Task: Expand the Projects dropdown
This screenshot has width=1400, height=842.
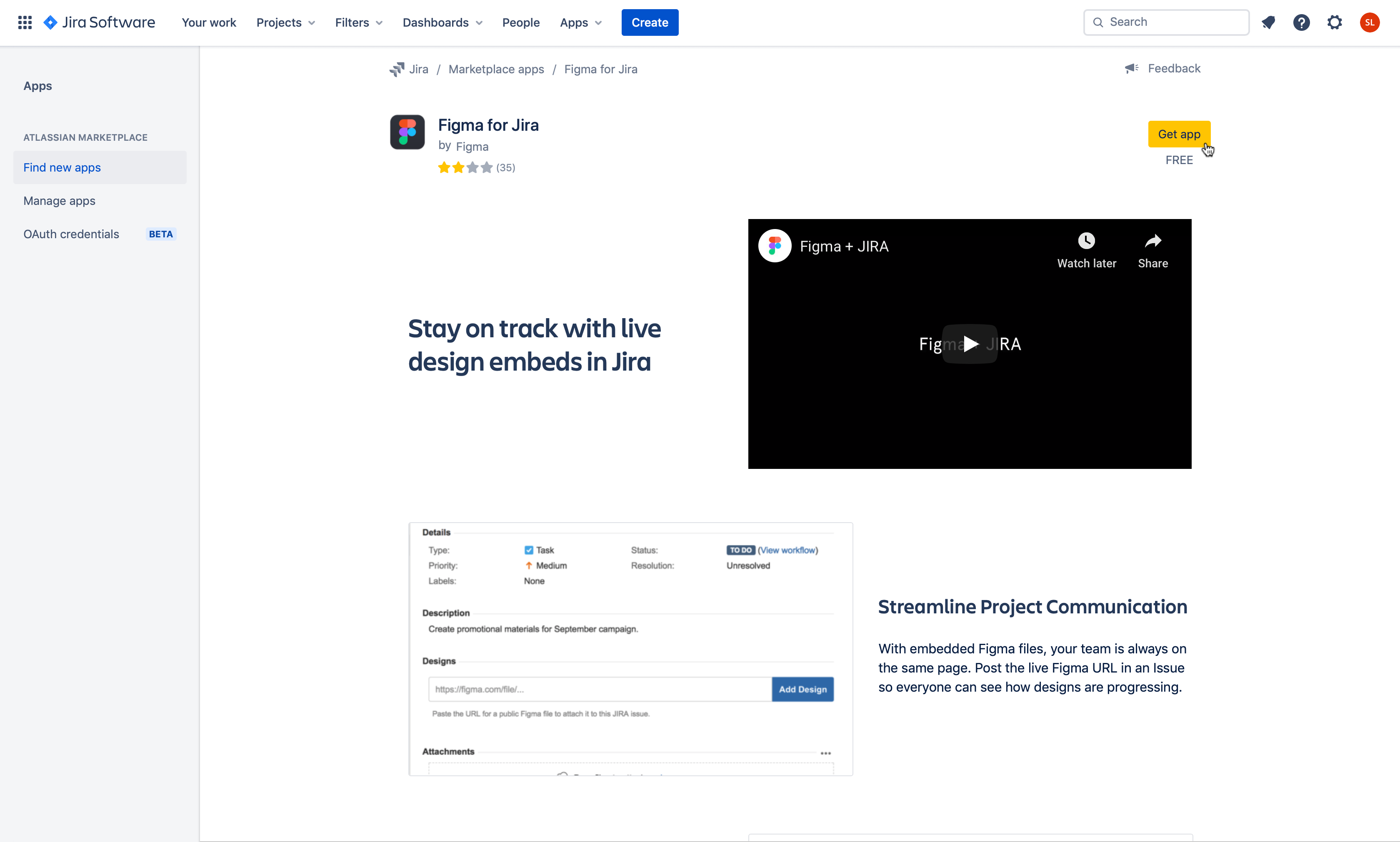Action: (285, 22)
